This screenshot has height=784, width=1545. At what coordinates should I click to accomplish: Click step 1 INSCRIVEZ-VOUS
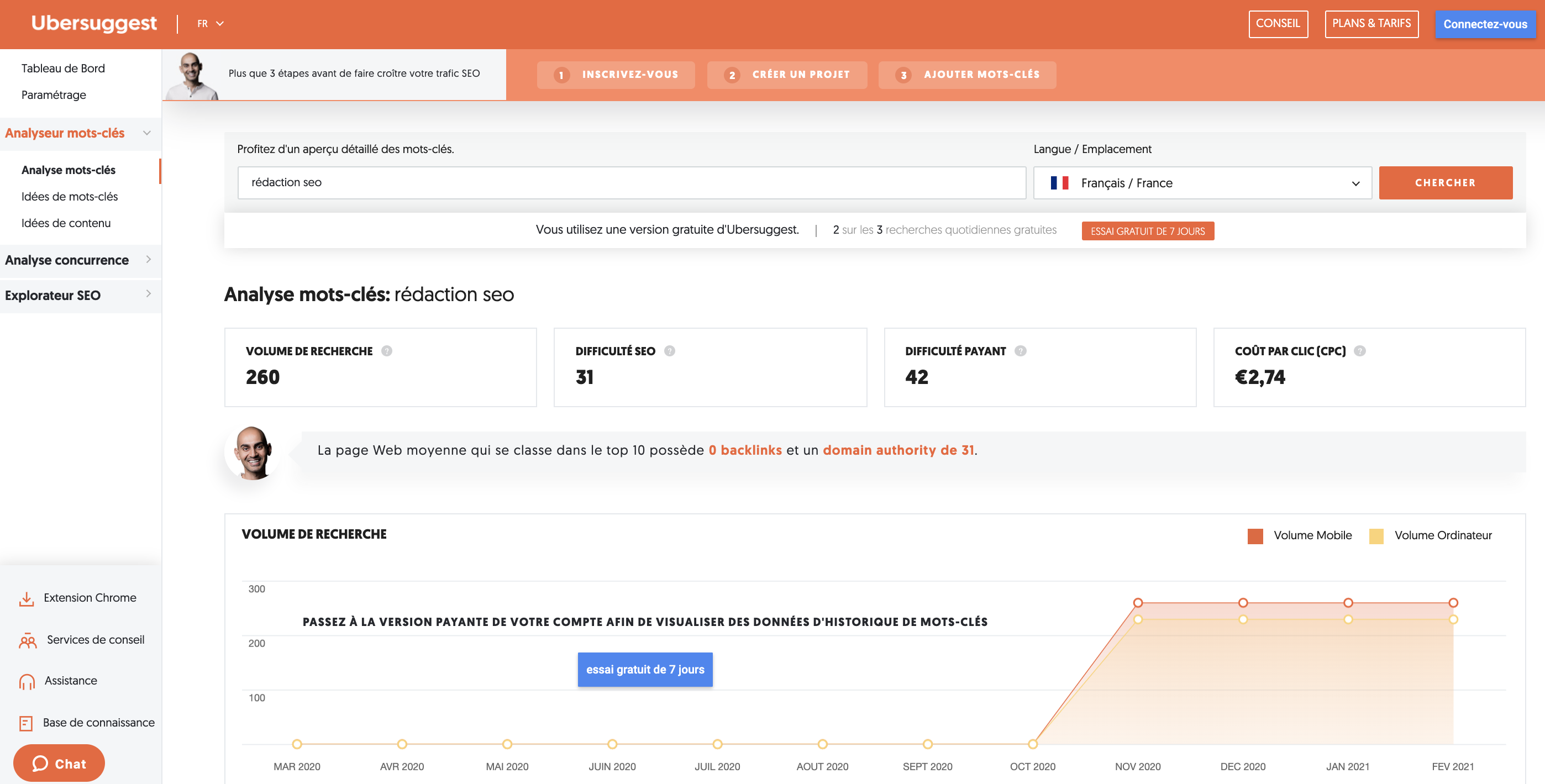(616, 75)
